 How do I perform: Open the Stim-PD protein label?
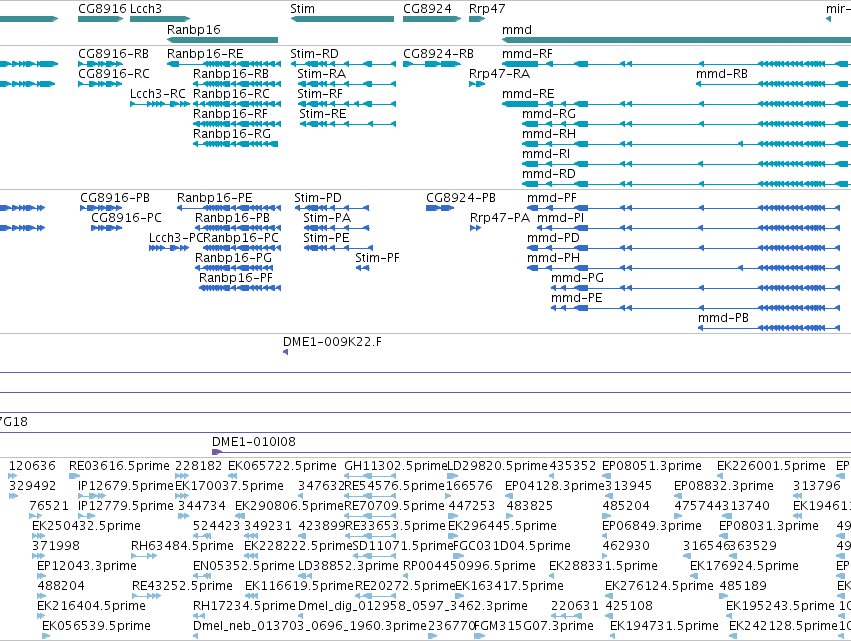pyautogui.click(x=317, y=198)
